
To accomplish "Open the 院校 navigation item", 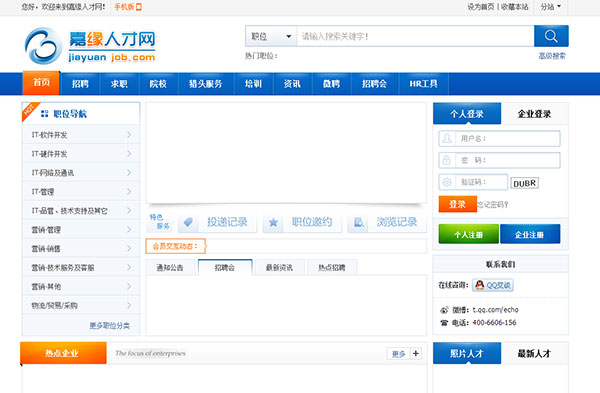I will 158,84.
